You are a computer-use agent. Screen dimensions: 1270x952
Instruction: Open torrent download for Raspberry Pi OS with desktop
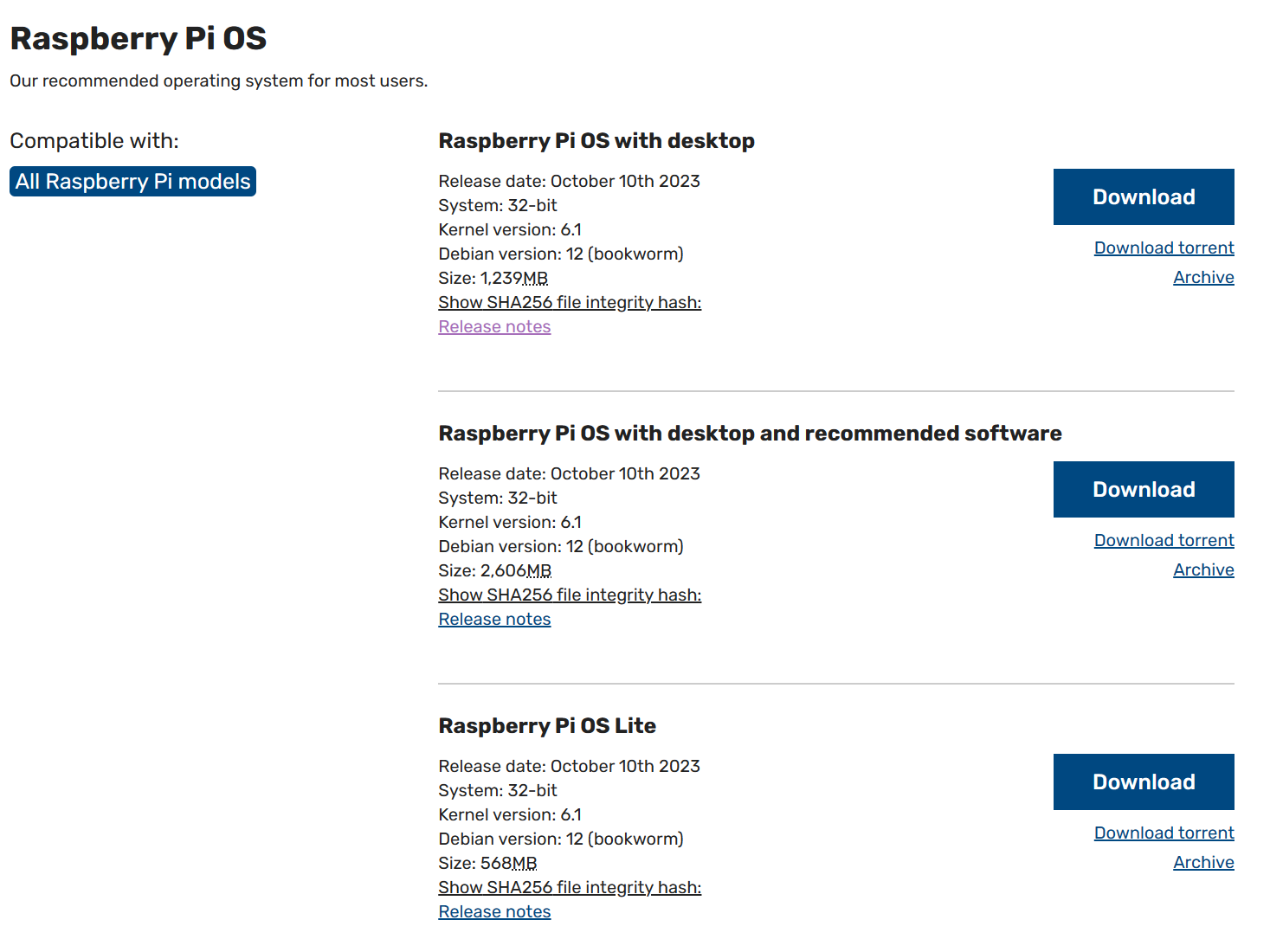[1164, 248]
